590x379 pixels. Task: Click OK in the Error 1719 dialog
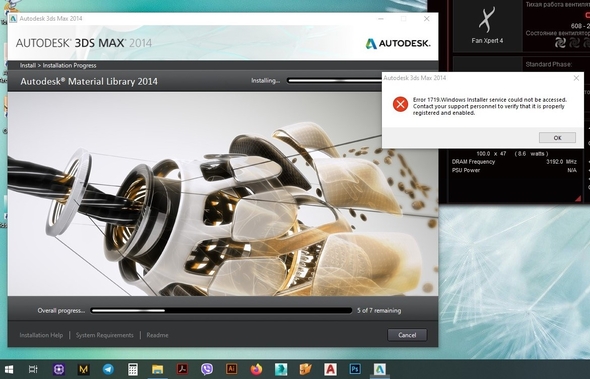click(x=557, y=138)
